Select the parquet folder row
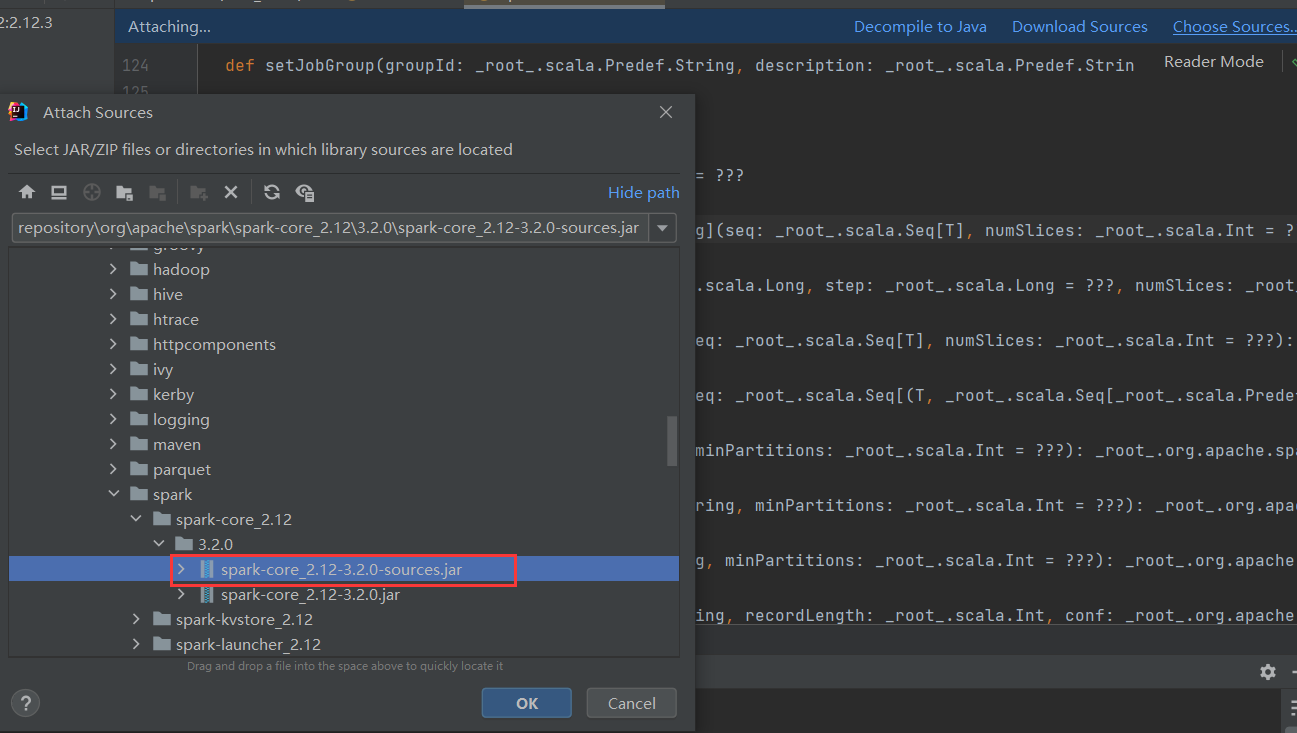The width and height of the screenshot is (1297, 733). (x=343, y=469)
